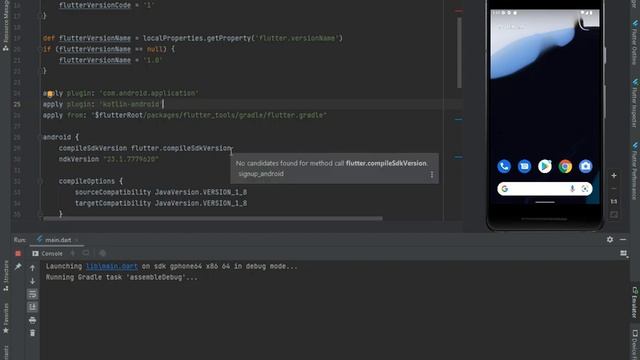Toggle the Emulator tool window tab
The height and width of the screenshot is (360, 640).
pyautogui.click(x=635, y=303)
